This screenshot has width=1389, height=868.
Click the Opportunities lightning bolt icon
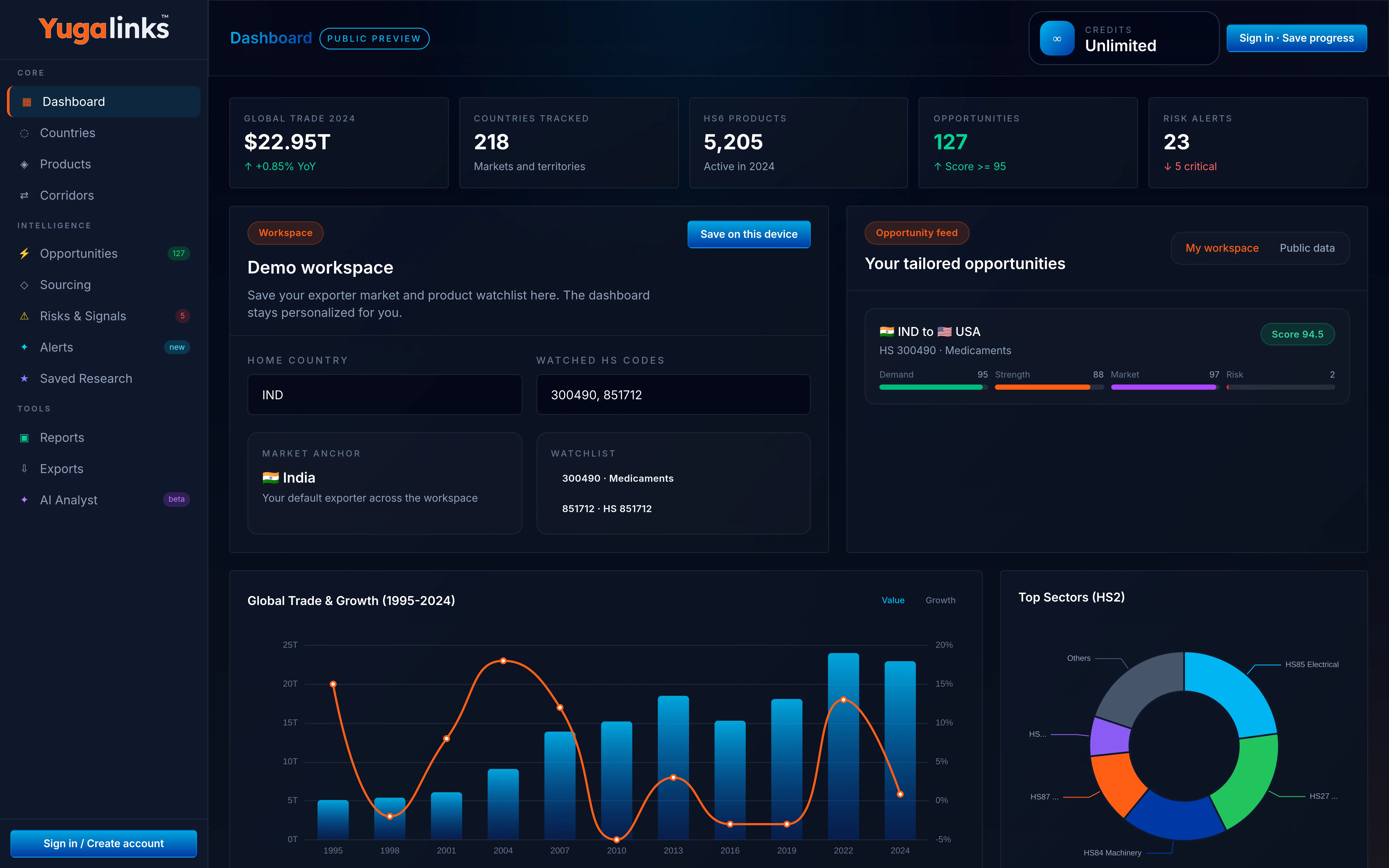pos(24,254)
